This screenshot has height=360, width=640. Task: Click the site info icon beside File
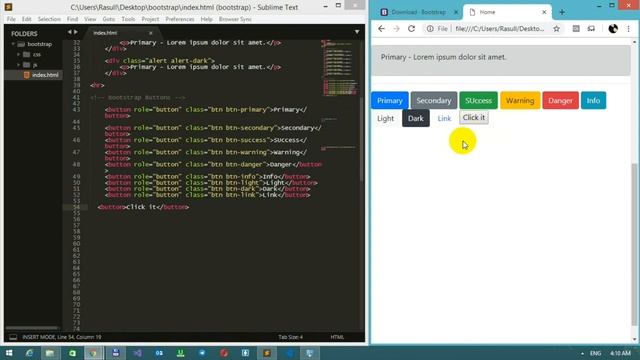430,29
